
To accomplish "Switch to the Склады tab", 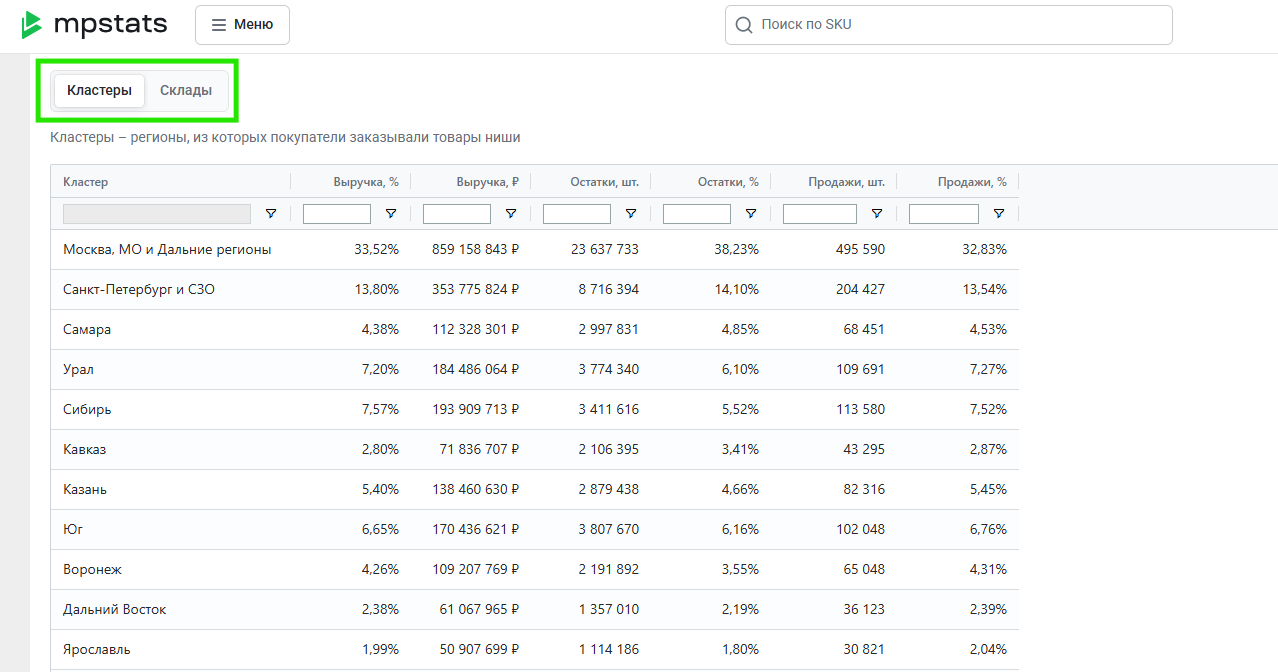I will [186, 91].
